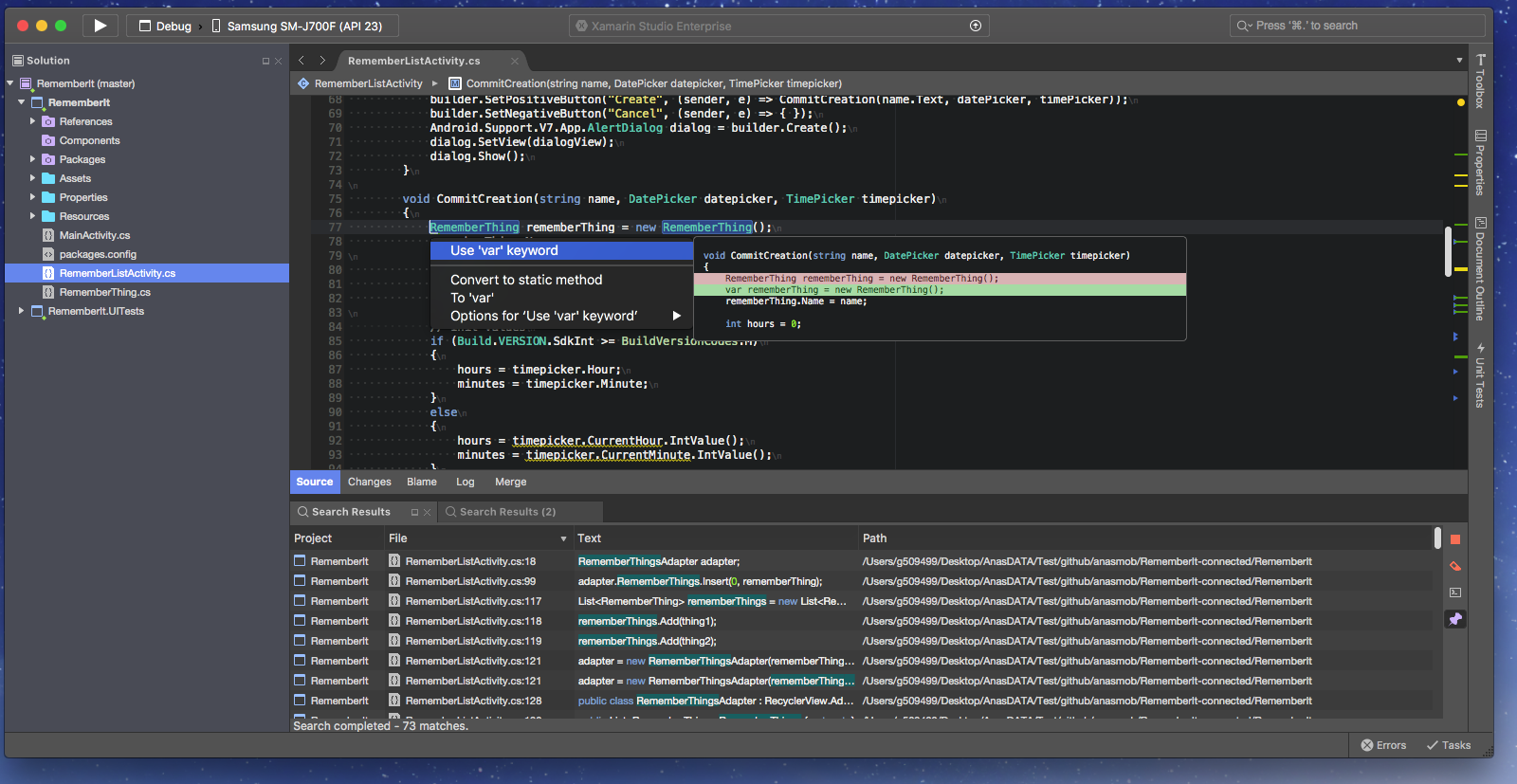The width and height of the screenshot is (1517, 784).
Task: Click the search magnifier icon in toolbar
Action: 1244,26
